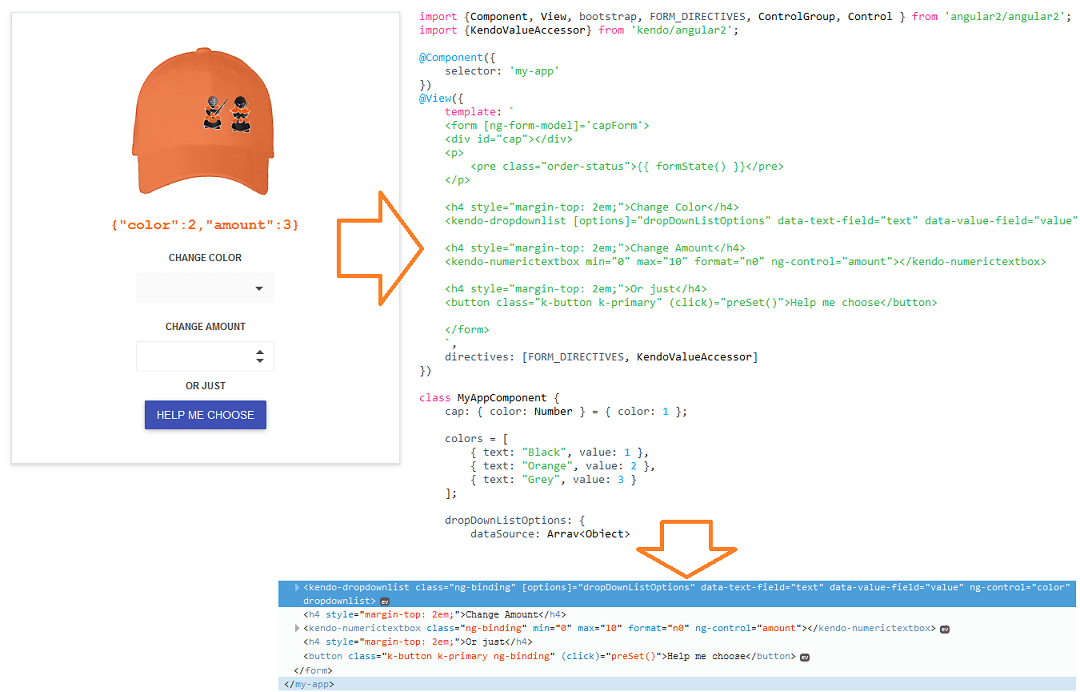Click the pre order-status formState code line
This screenshot has width=1080, height=692.
coord(627,167)
